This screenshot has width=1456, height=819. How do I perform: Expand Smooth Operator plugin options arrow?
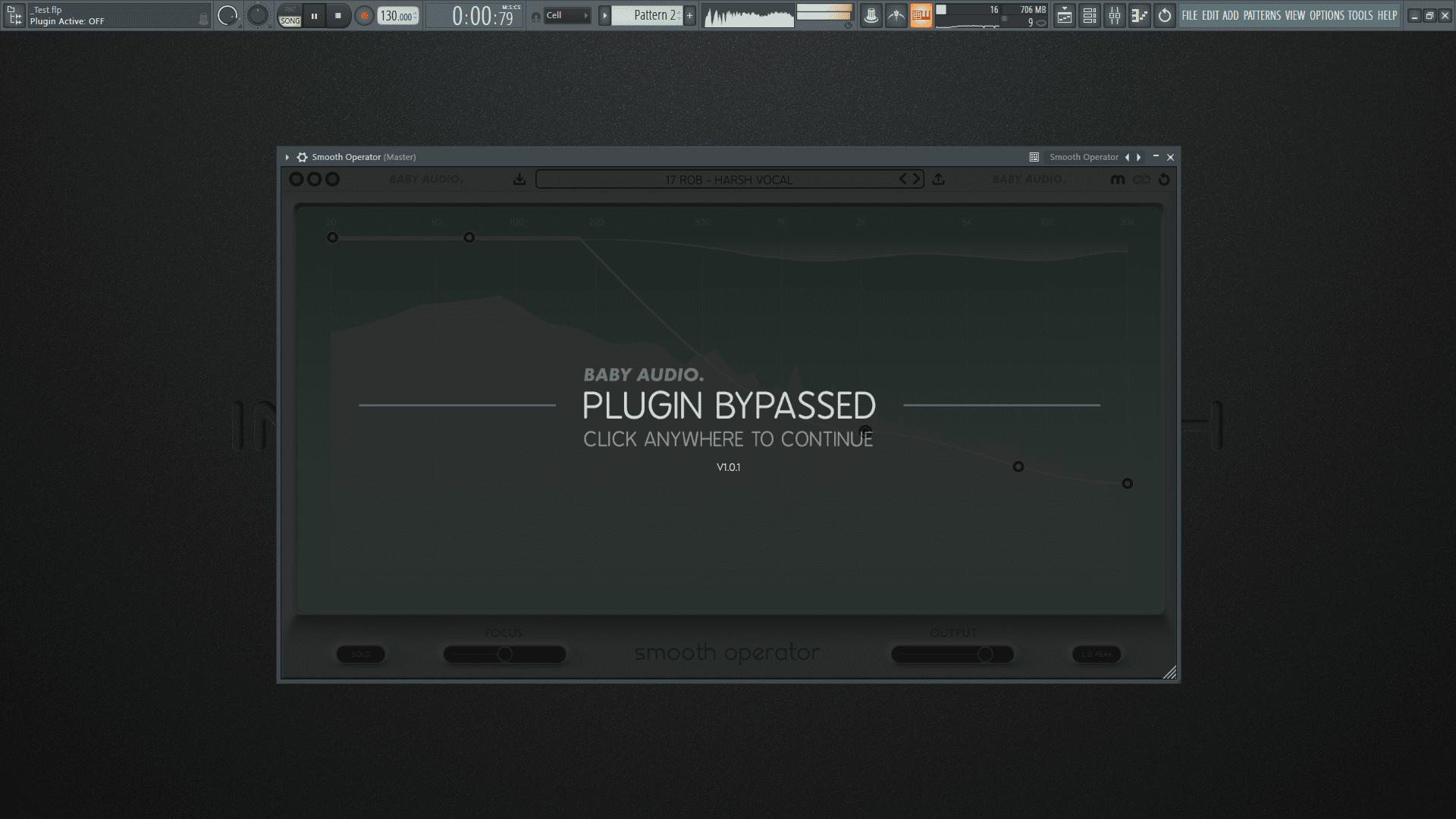pyautogui.click(x=287, y=157)
